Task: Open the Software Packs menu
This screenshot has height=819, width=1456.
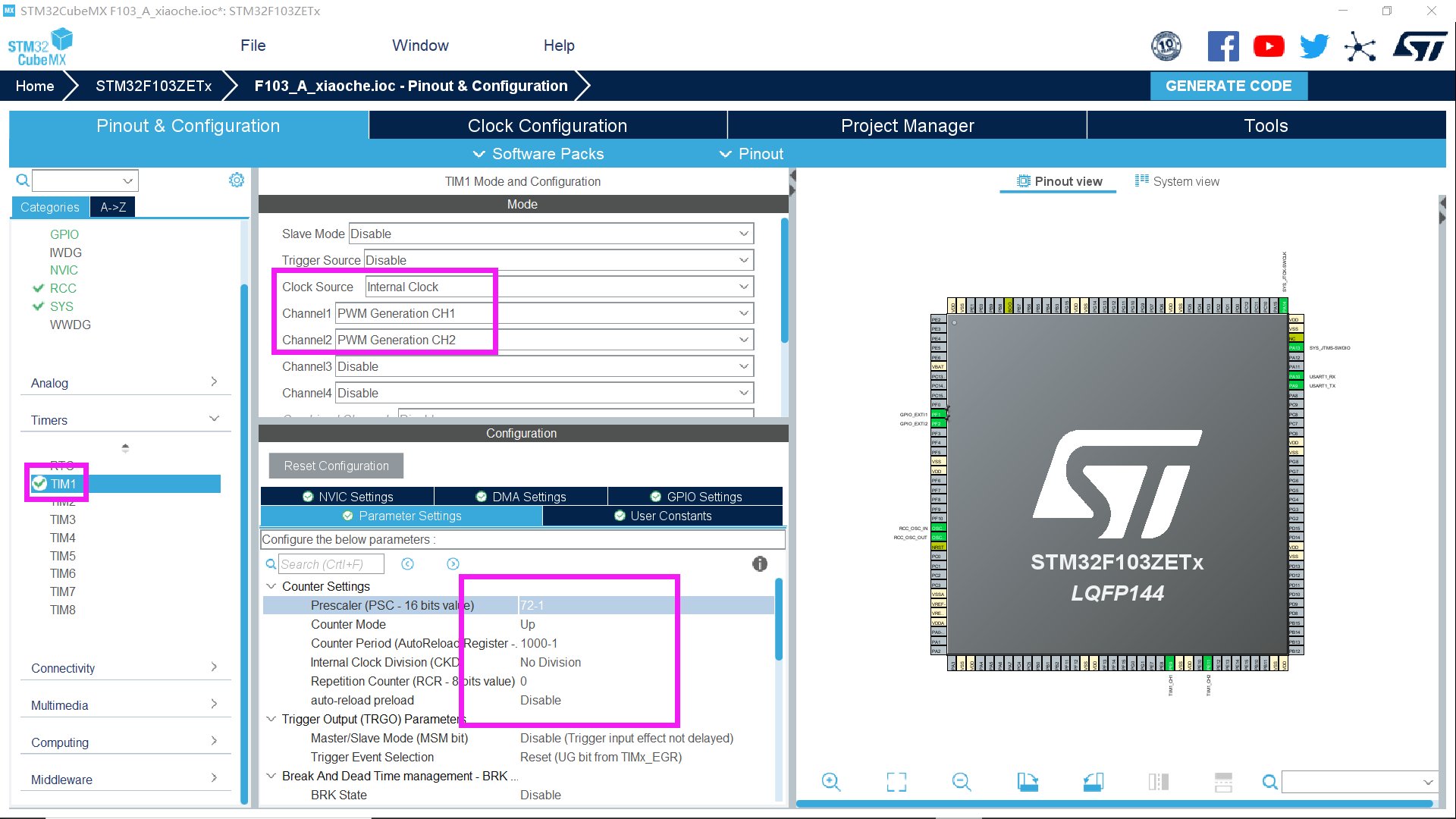Action: pyautogui.click(x=539, y=154)
